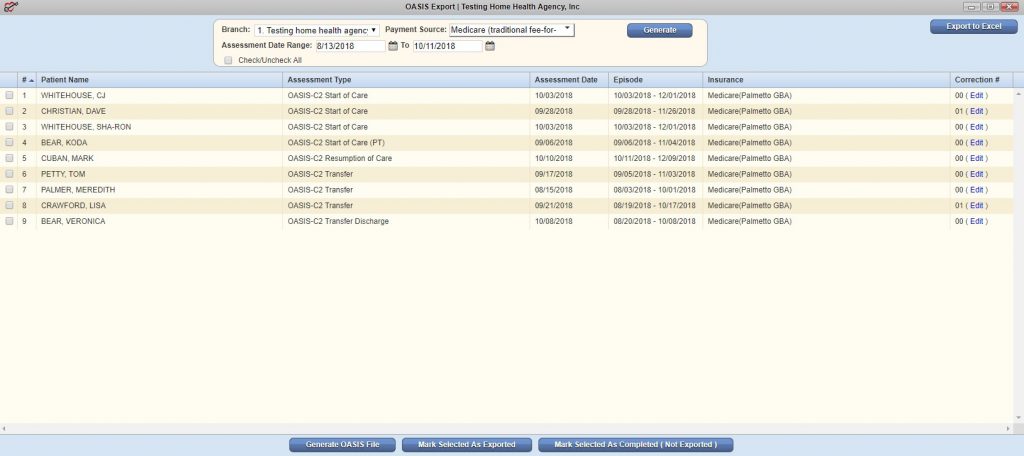Select checkbox for WHITEHOUSE, CJ row
The height and width of the screenshot is (456, 1024).
click(x=10, y=95)
